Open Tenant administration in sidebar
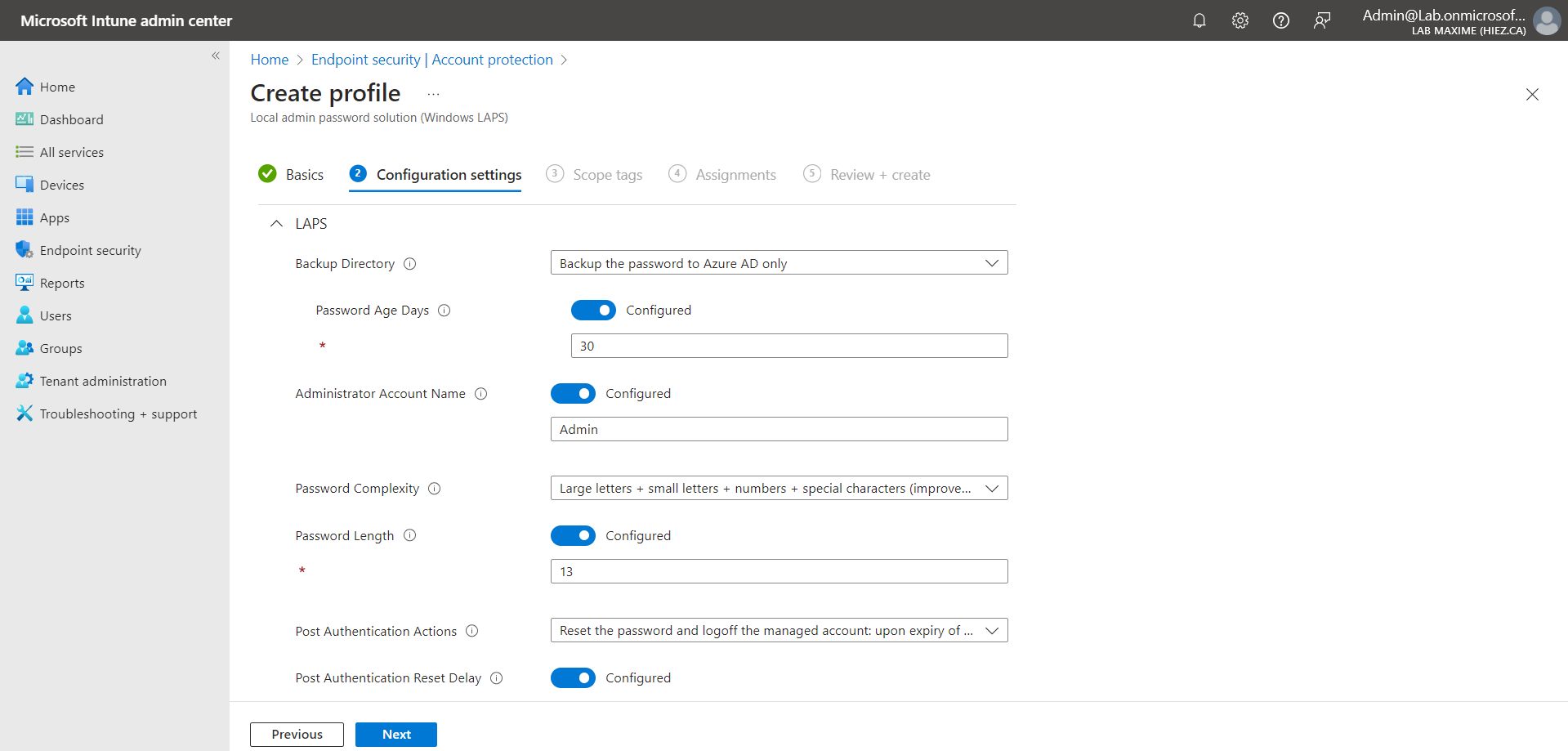This screenshot has width=1568, height=751. [x=103, y=382]
